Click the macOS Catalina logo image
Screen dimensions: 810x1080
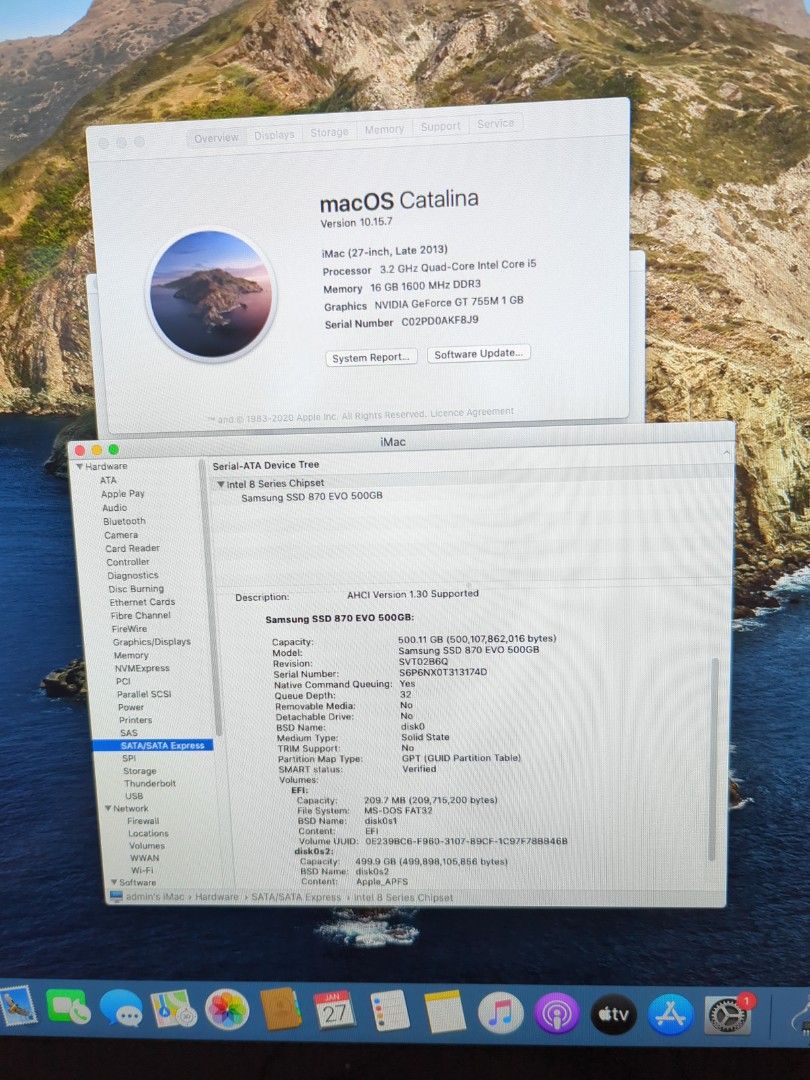(x=211, y=293)
